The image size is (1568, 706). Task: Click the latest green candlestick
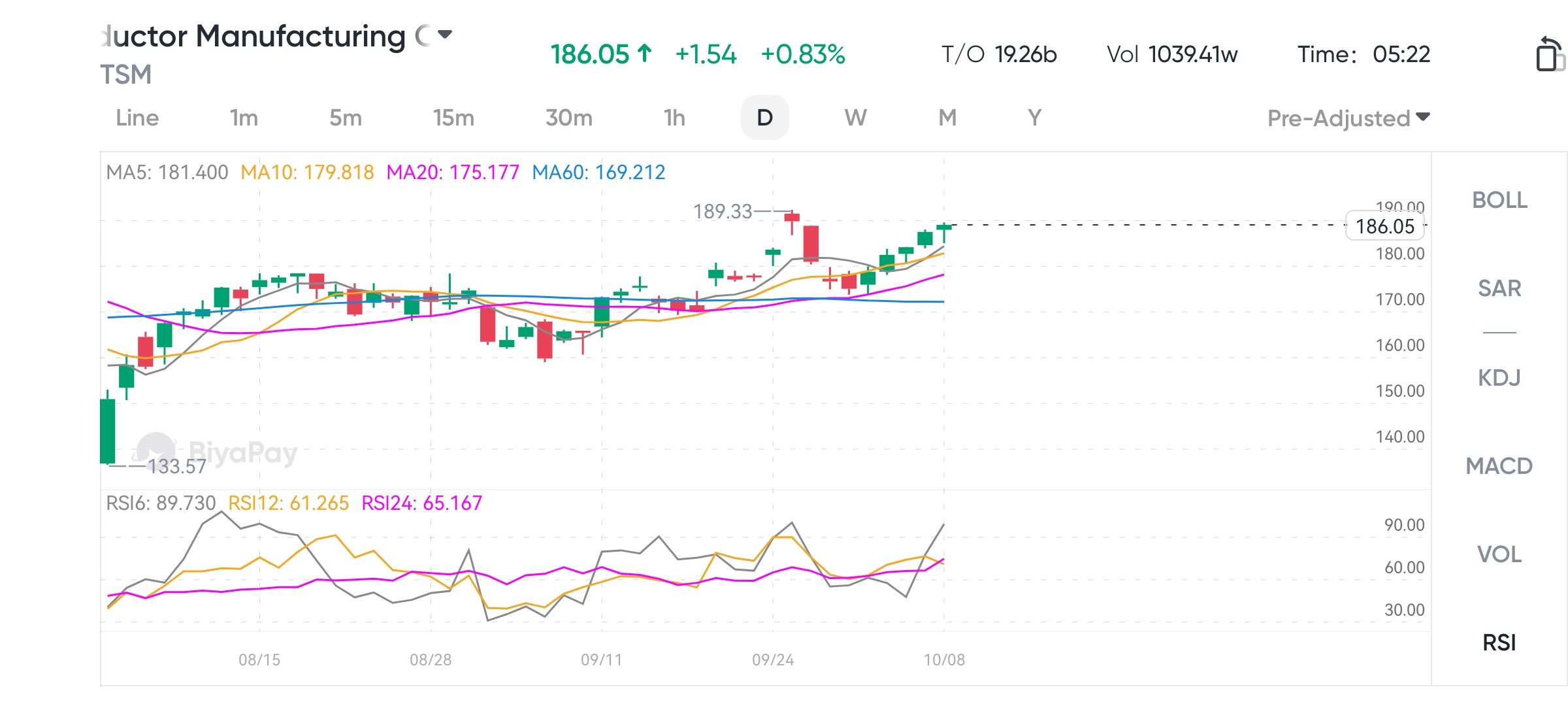click(x=944, y=228)
